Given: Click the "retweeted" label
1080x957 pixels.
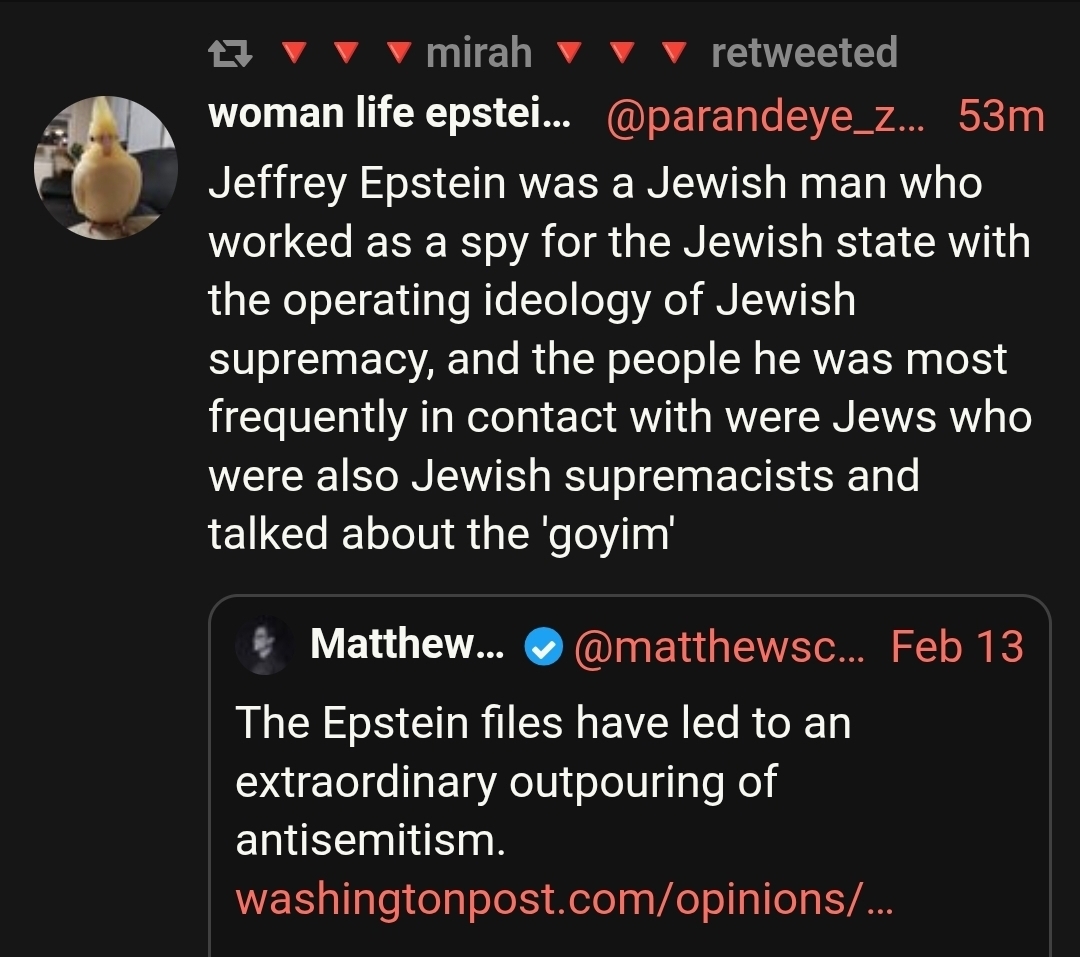Looking at the screenshot, I should click(804, 53).
